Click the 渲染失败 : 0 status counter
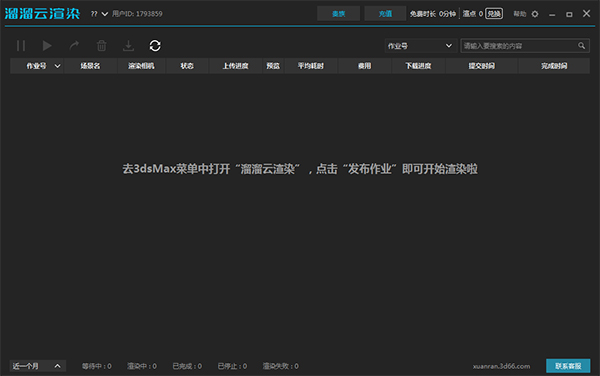This screenshot has width=600, height=376. 280,366
